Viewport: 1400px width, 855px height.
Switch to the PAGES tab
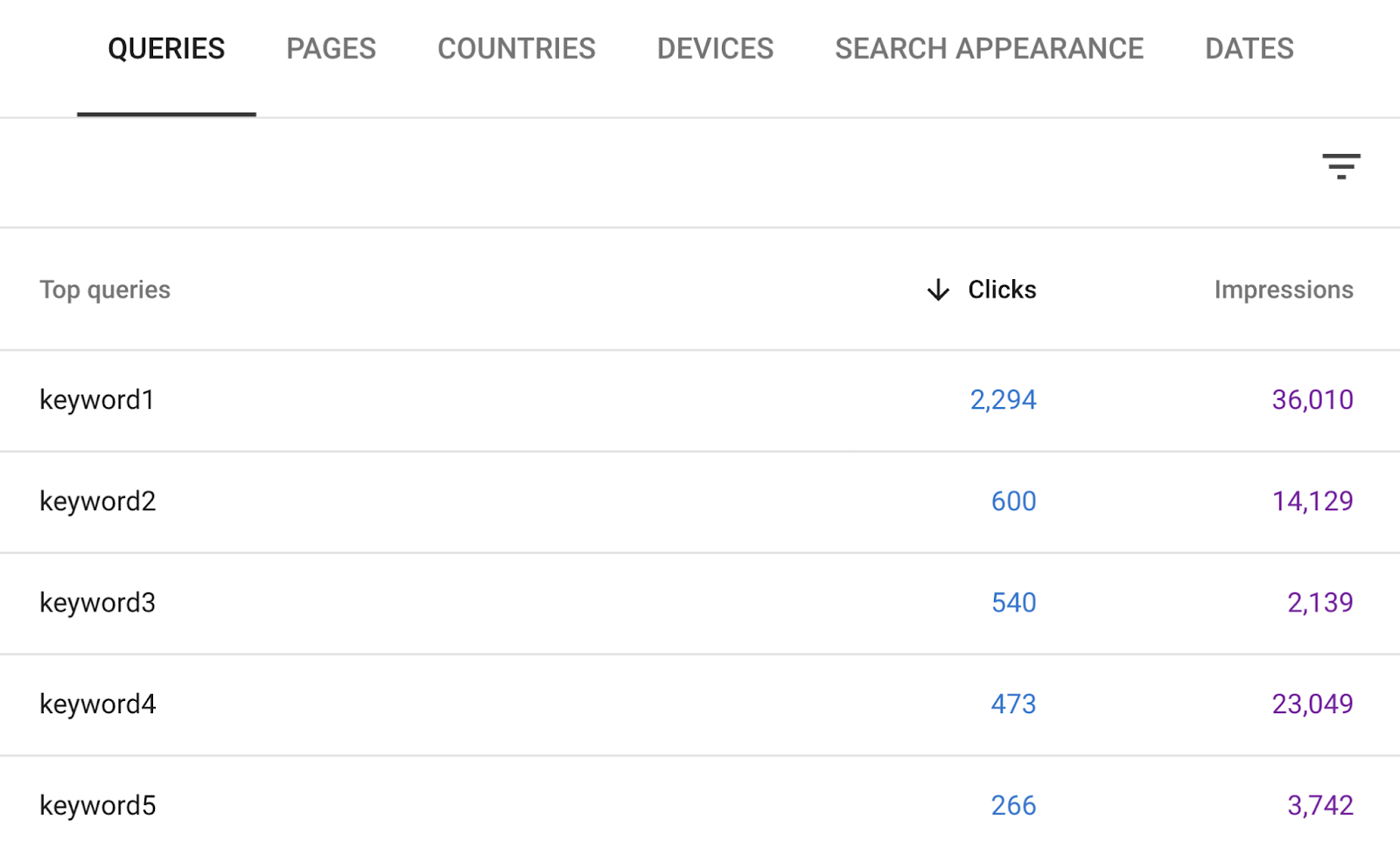(331, 49)
